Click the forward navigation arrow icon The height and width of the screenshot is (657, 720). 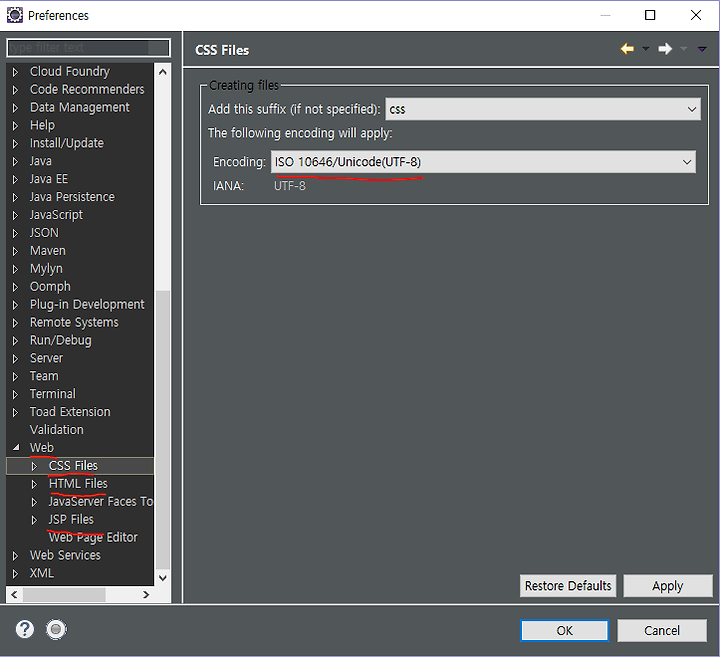click(x=665, y=49)
